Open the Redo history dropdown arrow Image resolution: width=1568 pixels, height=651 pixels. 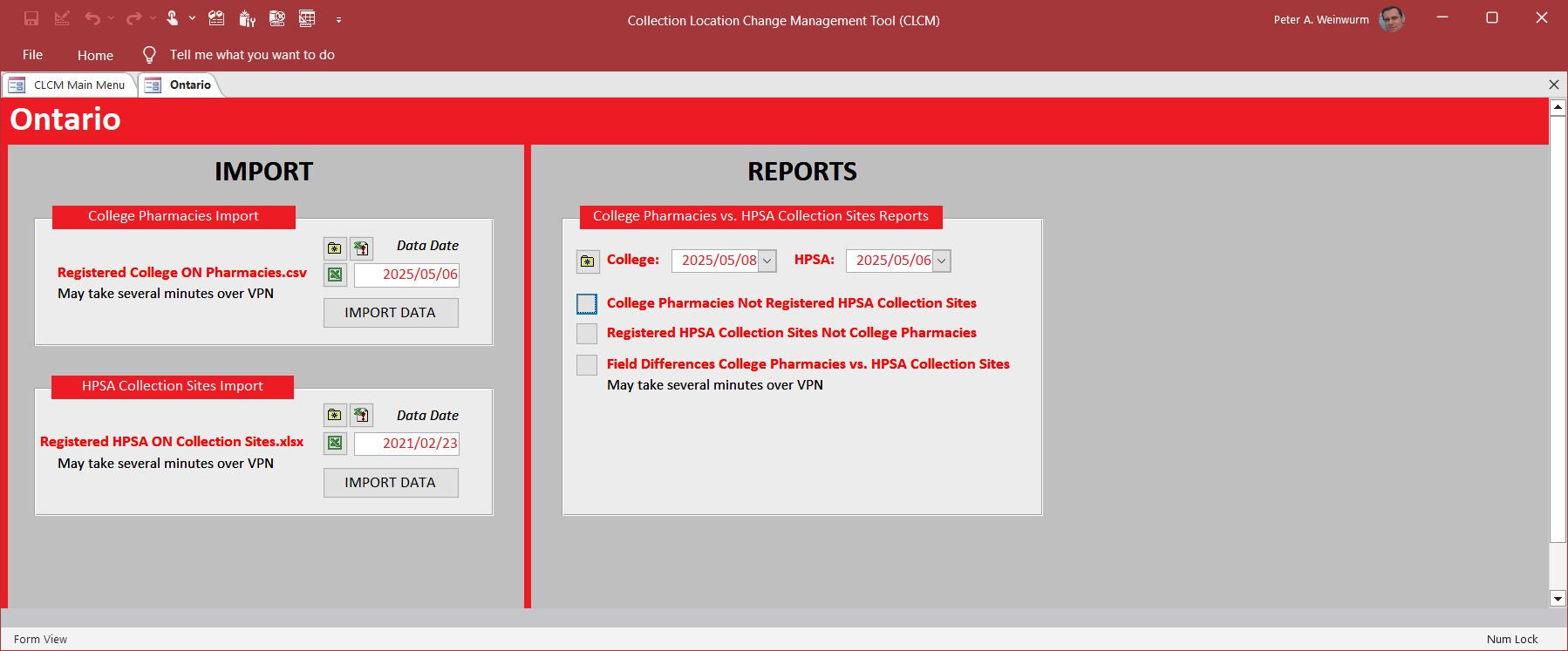click(x=153, y=18)
